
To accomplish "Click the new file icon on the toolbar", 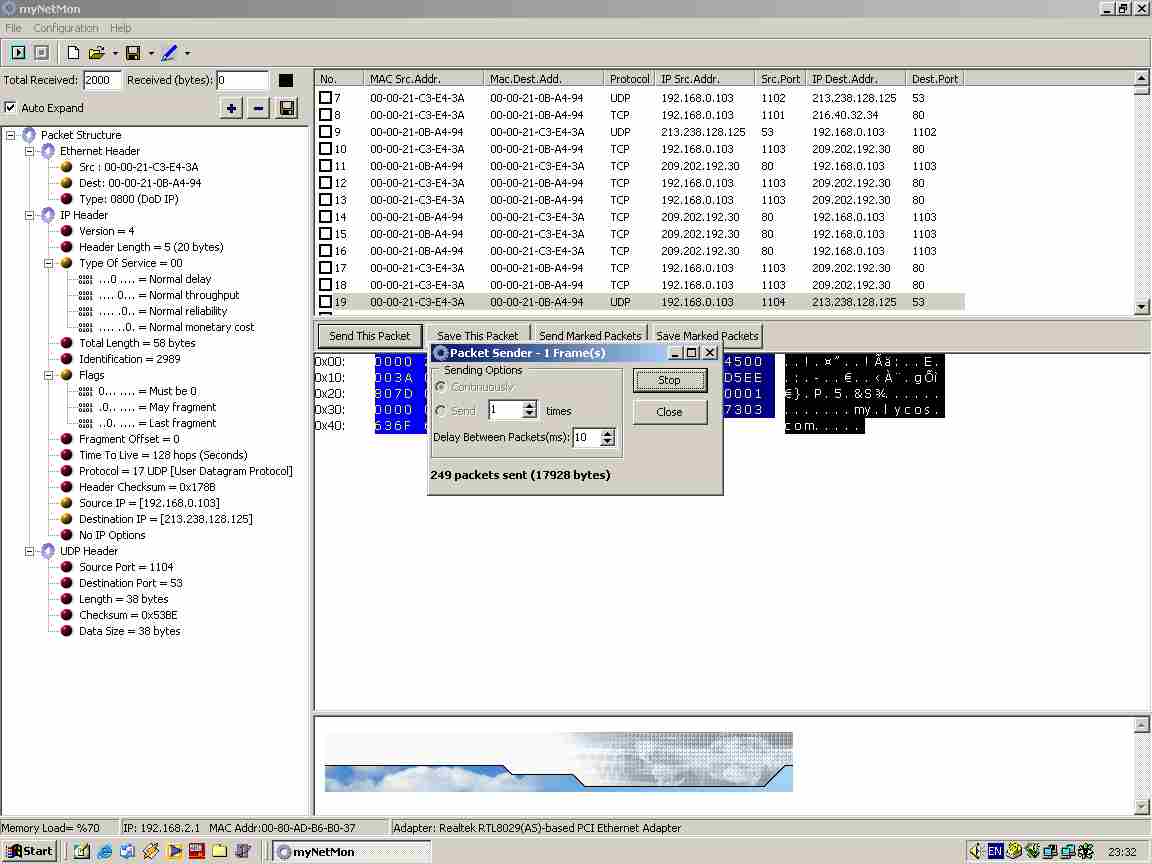I will tap(73, 52).
